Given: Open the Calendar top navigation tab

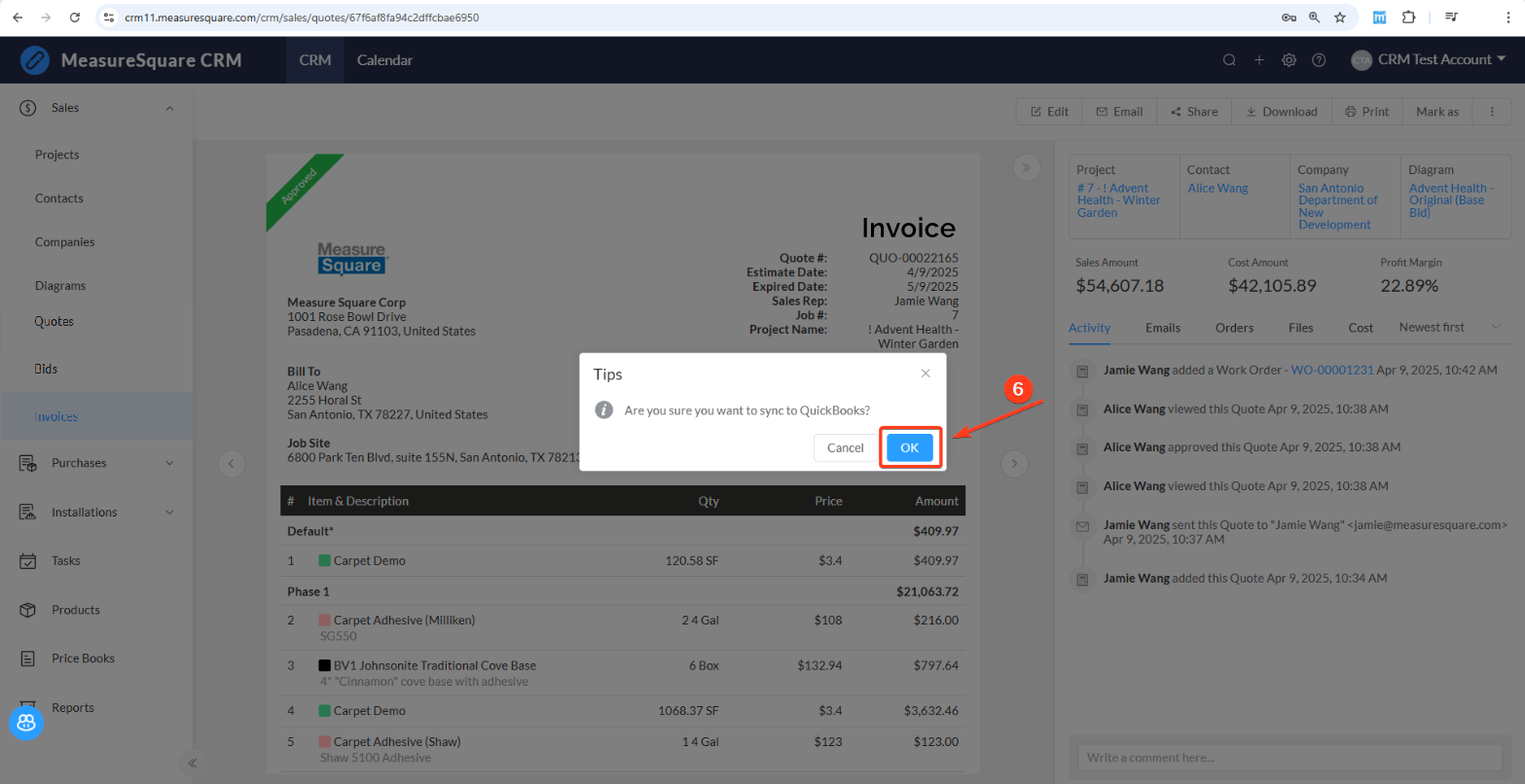Looking at the screenshot, I should [x=384, y=60].
